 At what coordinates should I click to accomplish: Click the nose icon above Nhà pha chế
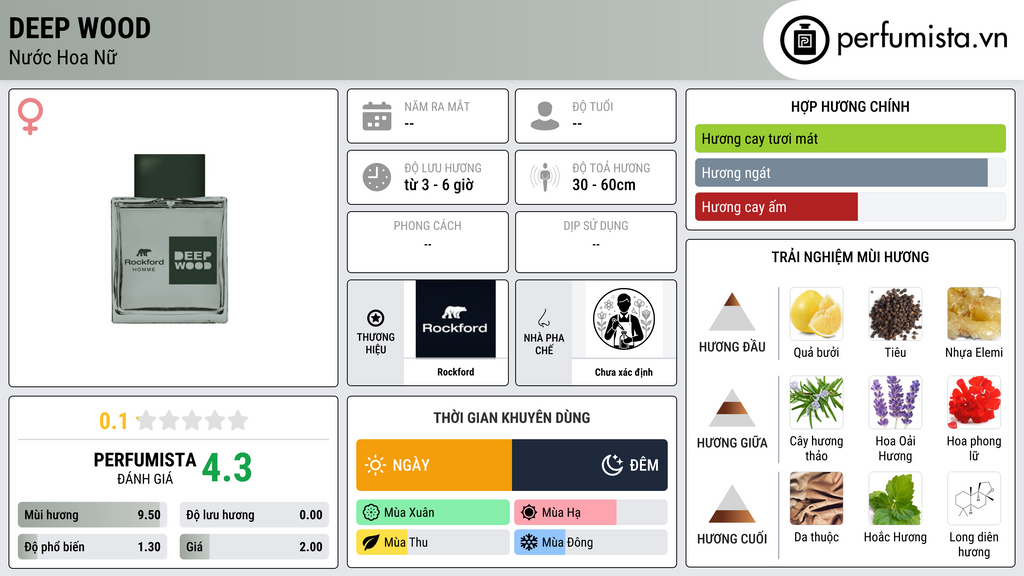(x=543, y=318)
